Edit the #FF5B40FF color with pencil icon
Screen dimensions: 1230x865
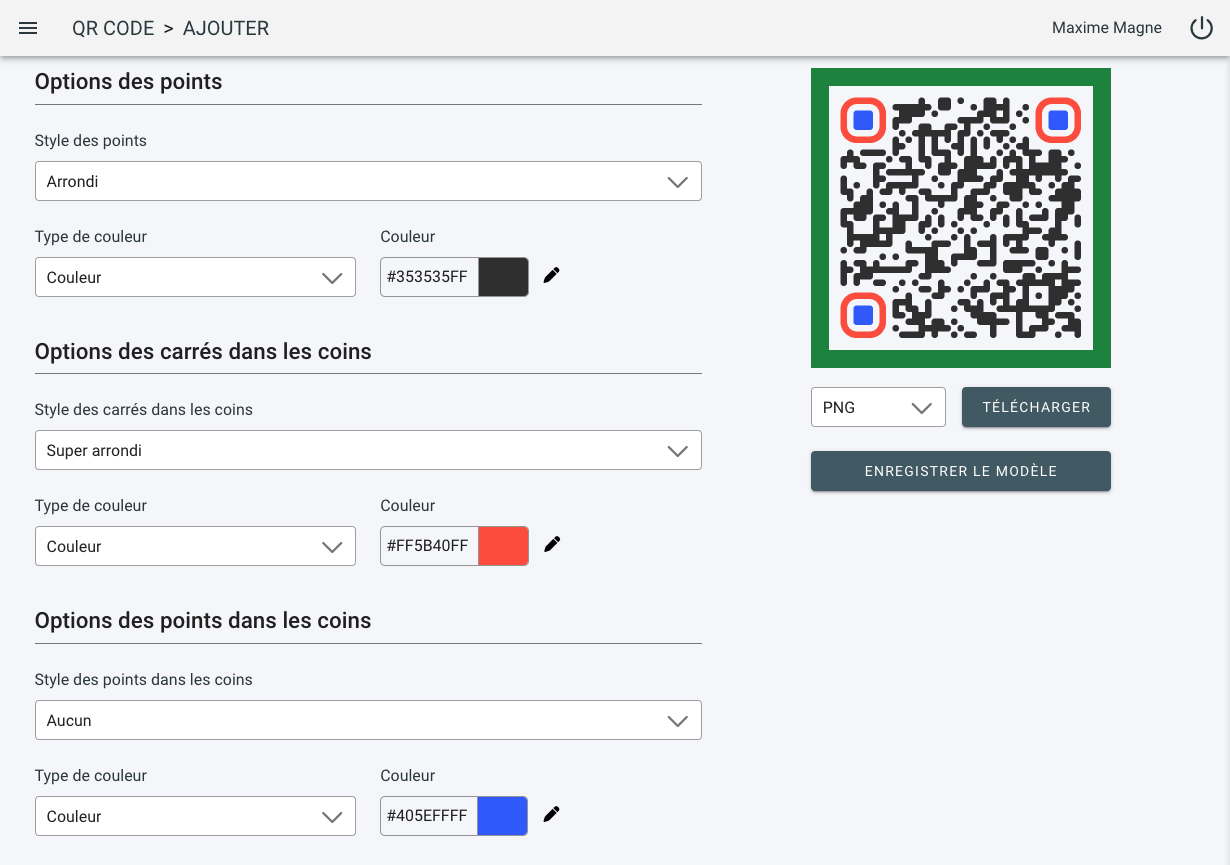(x=552, y=544)
